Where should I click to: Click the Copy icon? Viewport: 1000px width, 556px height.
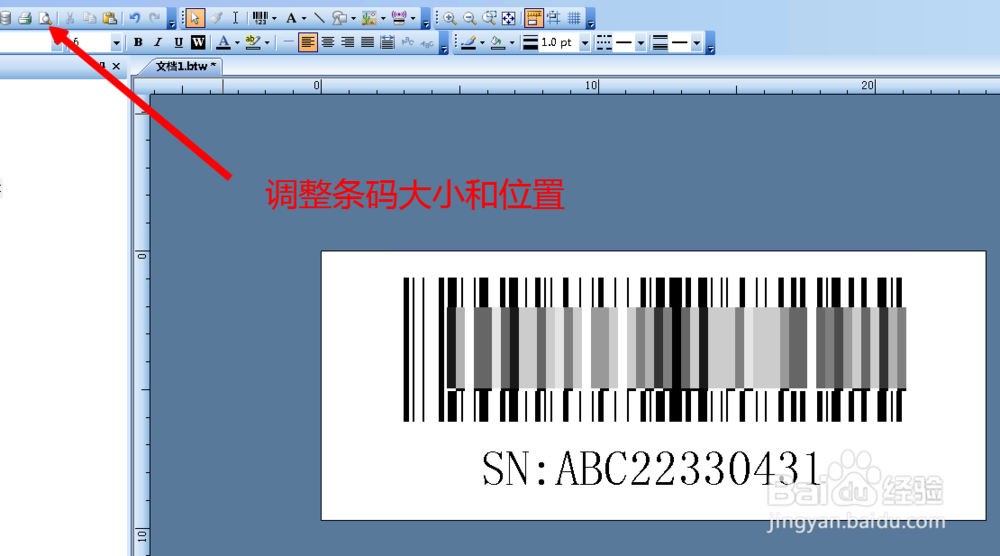coord(90,18)
